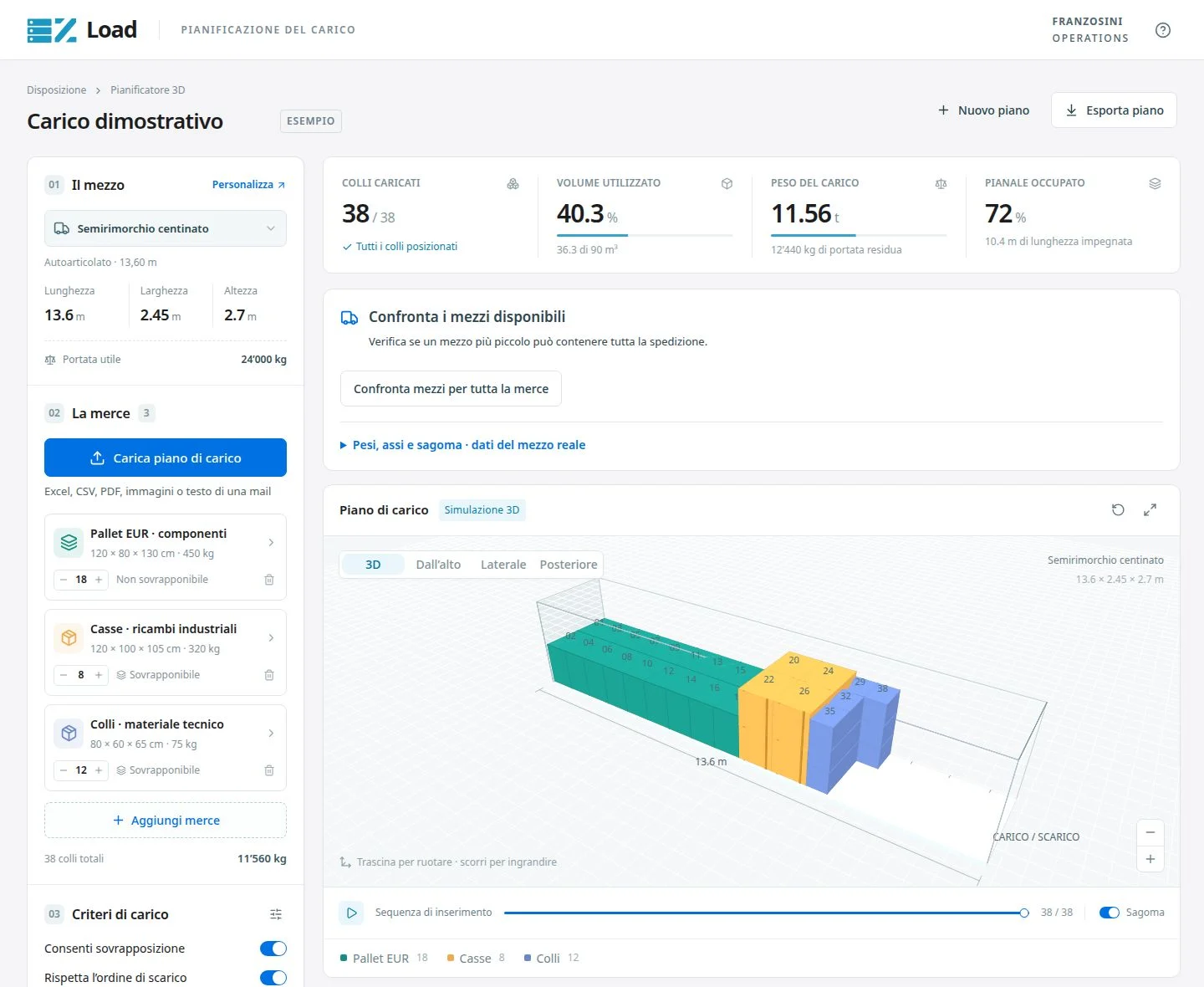1204x987 pixels.
Task: Click the EZ Load logo
Action: [x=82, y=30]
